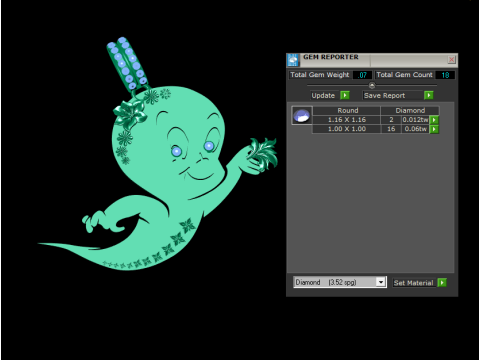The width and height of the screenshot is (480, 360).
Task: Click the Total Gem Count value 18
Action: [445, 75]
